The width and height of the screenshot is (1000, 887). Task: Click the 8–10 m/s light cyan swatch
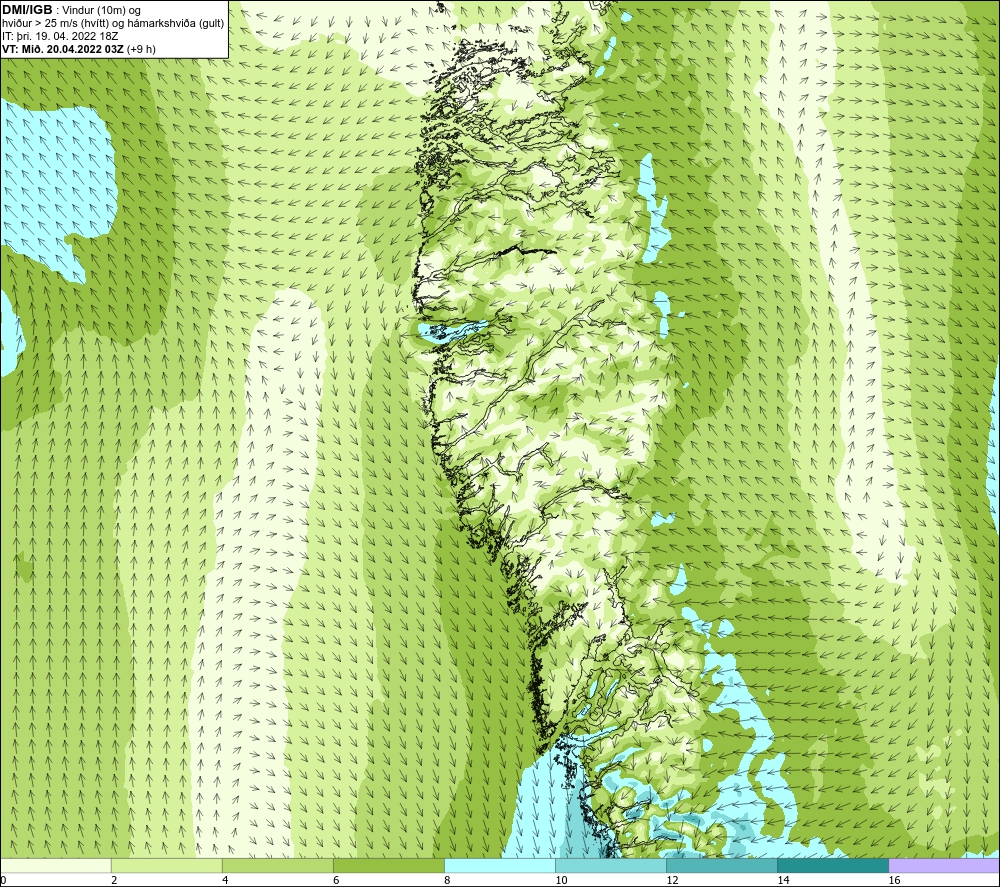(499, 866)
